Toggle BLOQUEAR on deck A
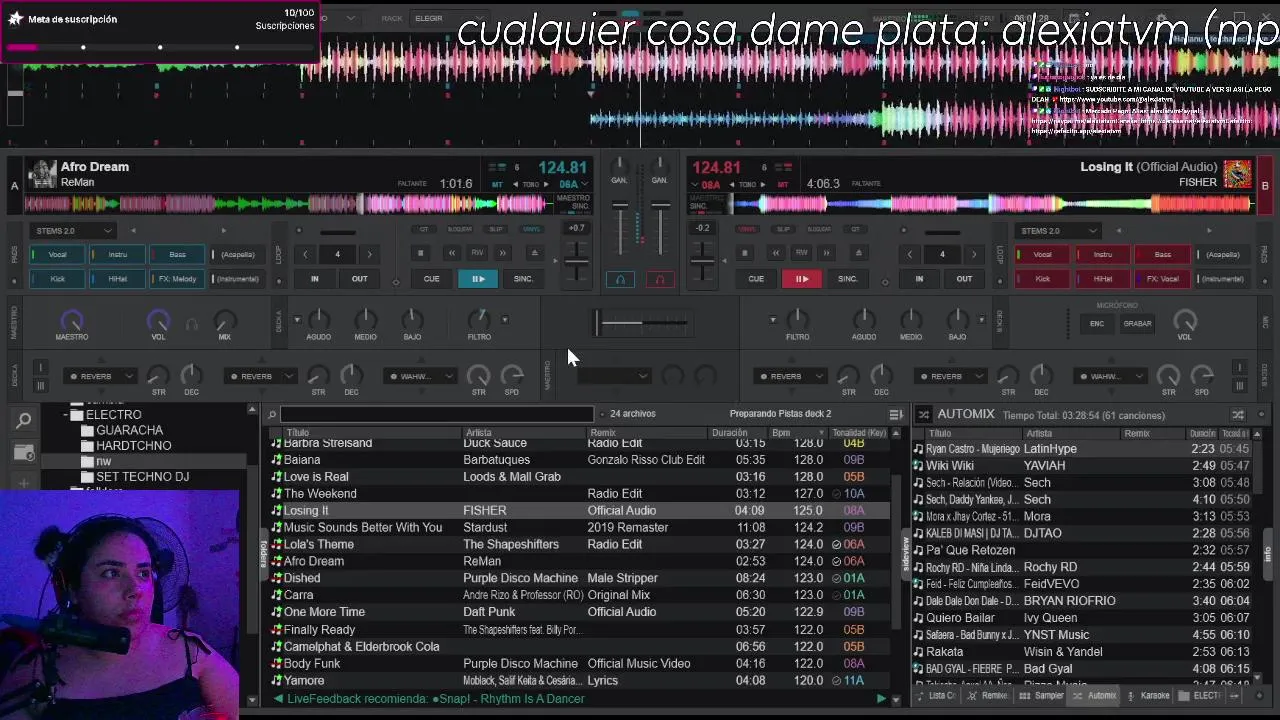Image resolution: width=1280 pixels, height=720 pixels. click(x=459, y=230)
